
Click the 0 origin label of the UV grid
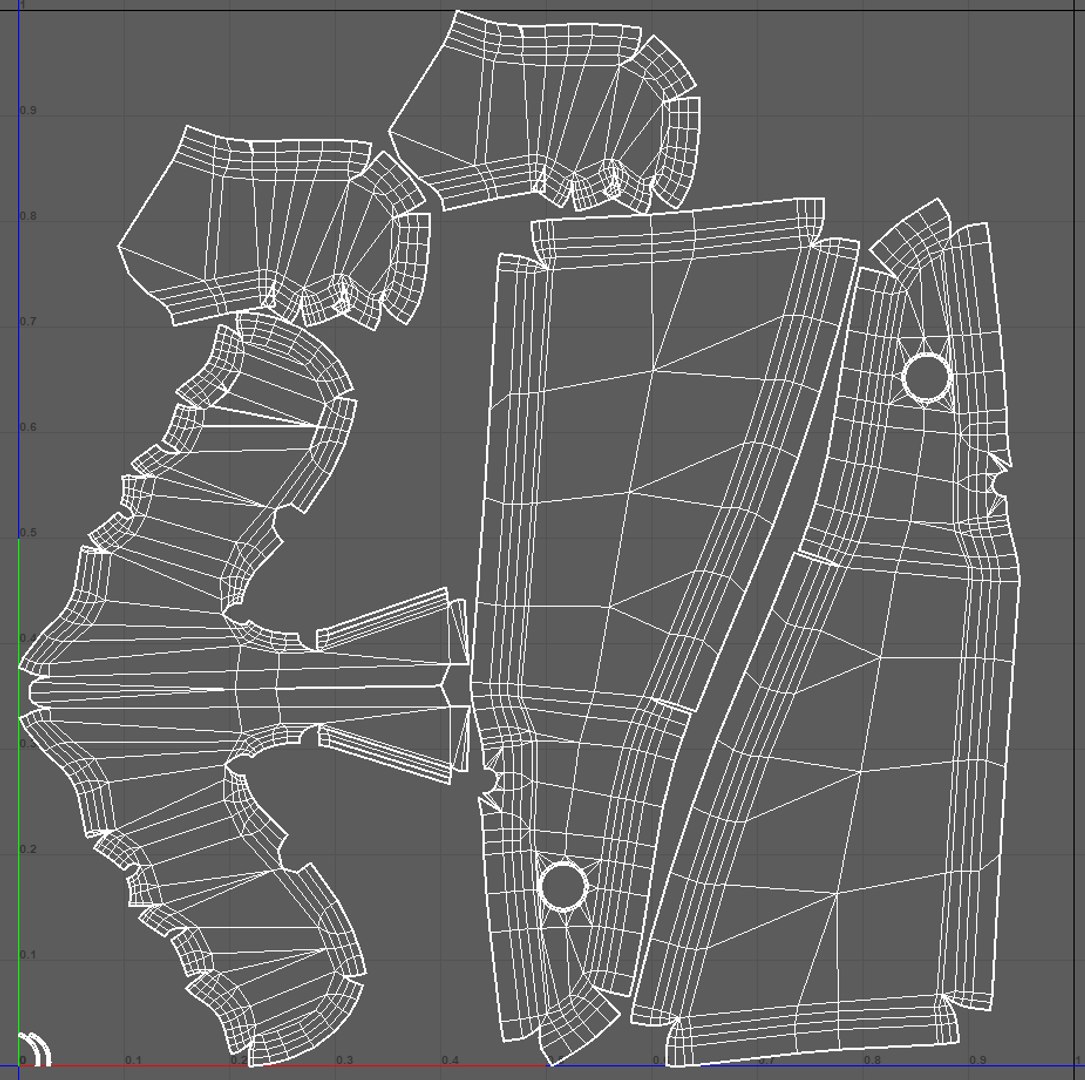pos(23,1060)
